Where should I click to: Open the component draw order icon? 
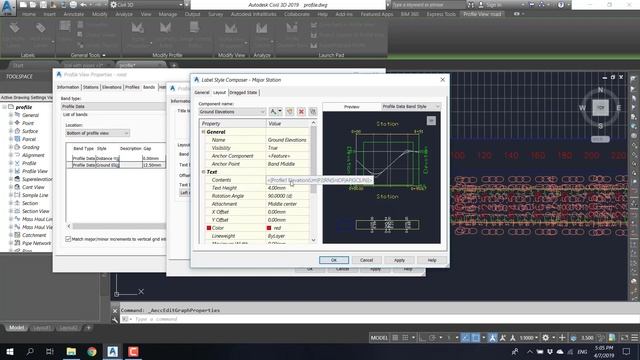coord(313,111)
